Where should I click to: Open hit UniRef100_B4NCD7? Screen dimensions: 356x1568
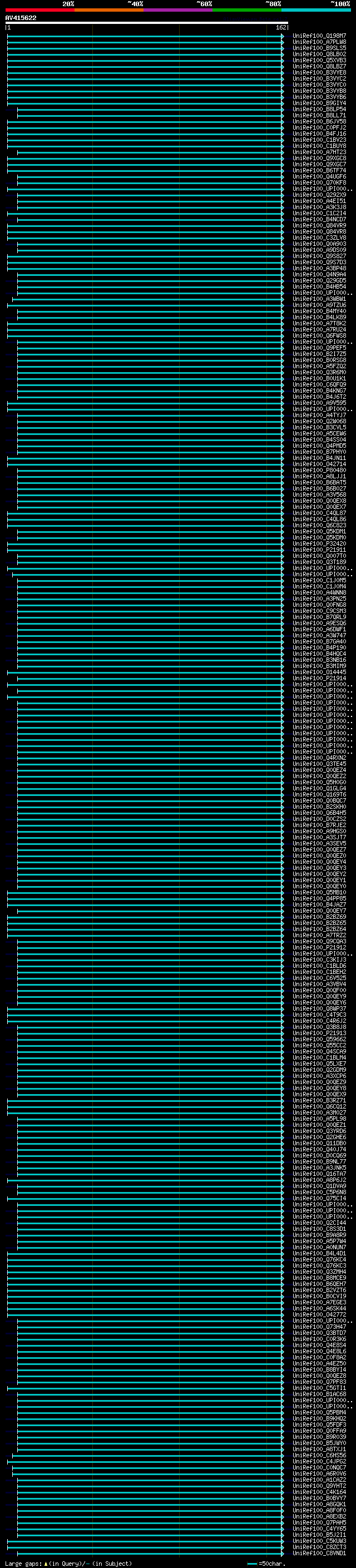(319, 220)
